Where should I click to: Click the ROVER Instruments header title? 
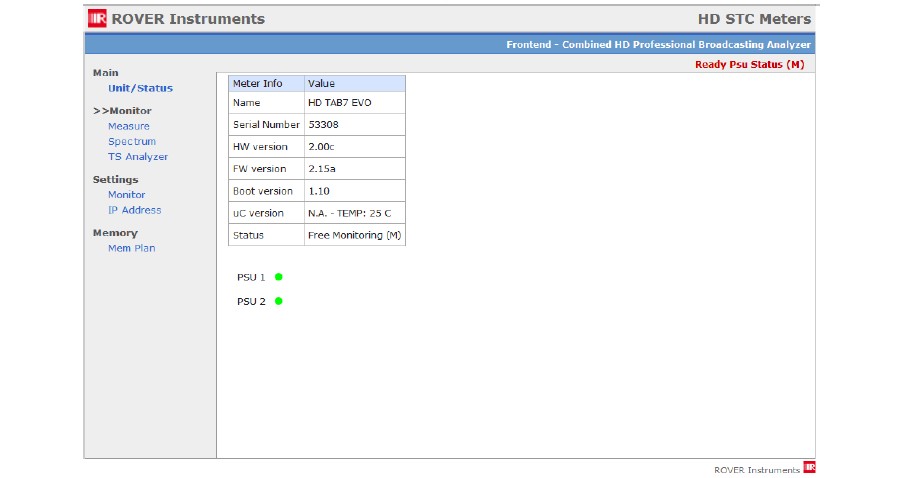click(x=188, y=19)
